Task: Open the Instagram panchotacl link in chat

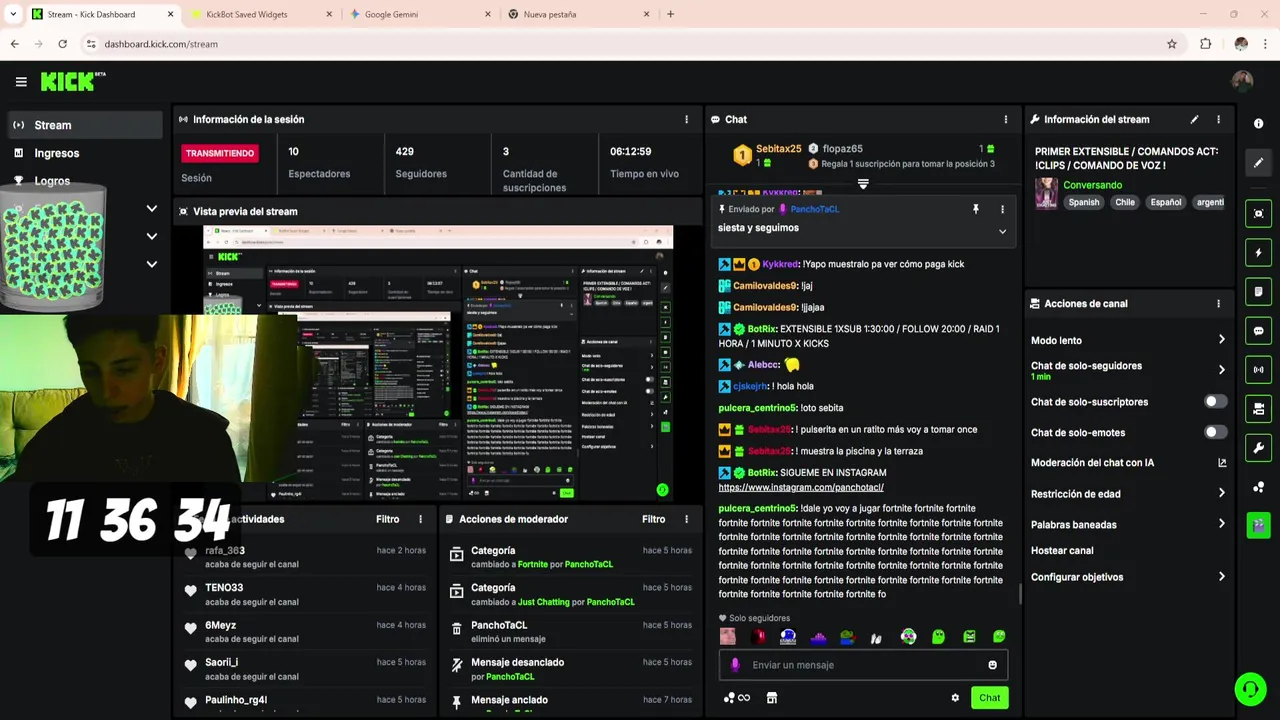Action: pyautogui.click(x=801, y=487)
